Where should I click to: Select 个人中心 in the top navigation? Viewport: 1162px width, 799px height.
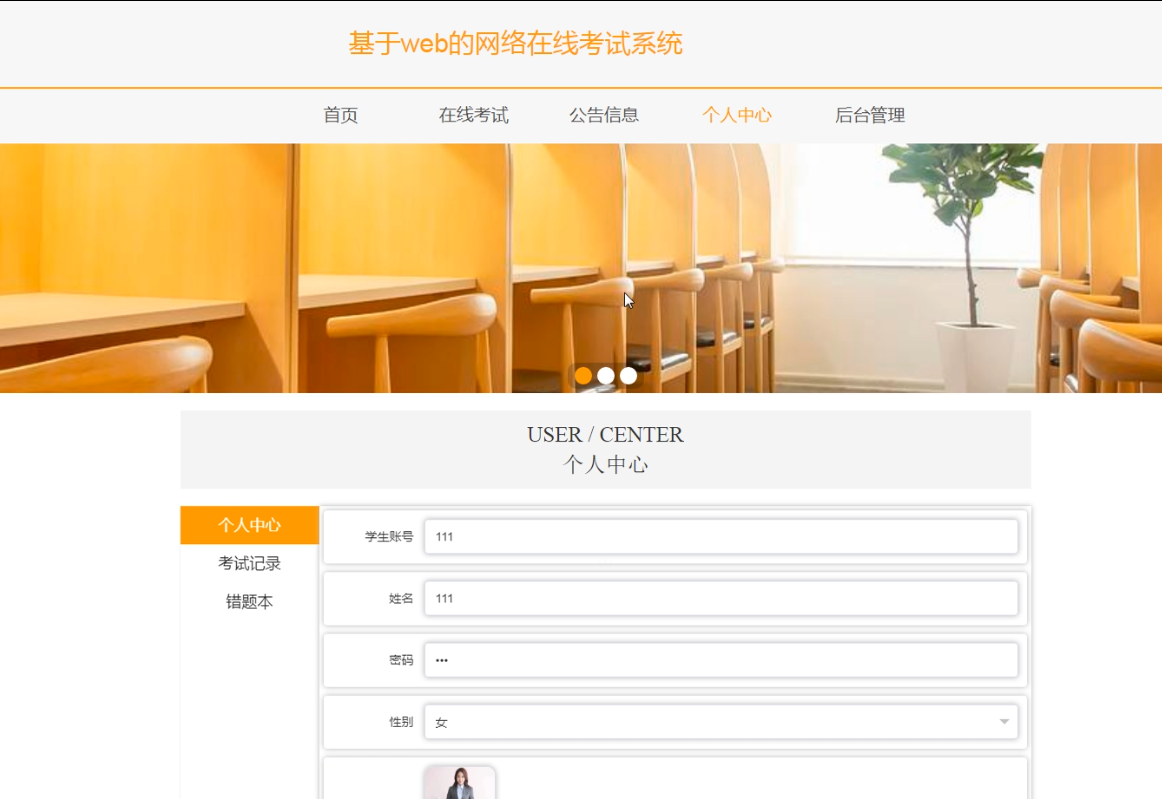pyautogui.click(x=737, y=115)
